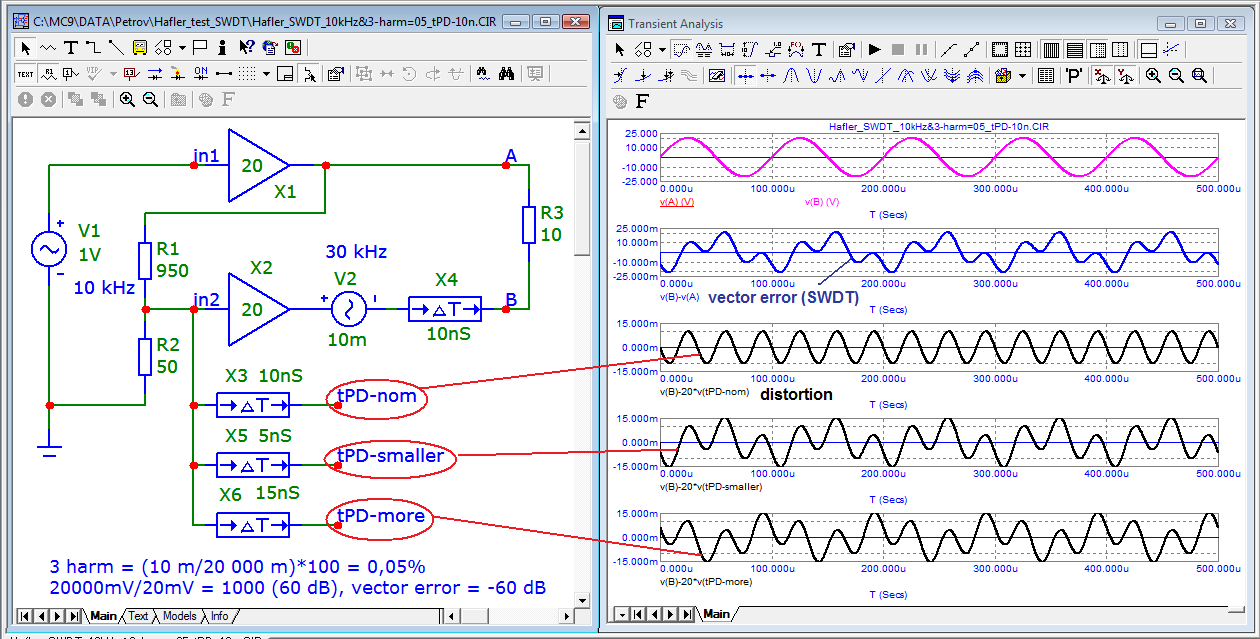The width and height of the screenshot is (1260, 639).
Task: Click v(B) (V) waveform label
Action: (821, 201)
